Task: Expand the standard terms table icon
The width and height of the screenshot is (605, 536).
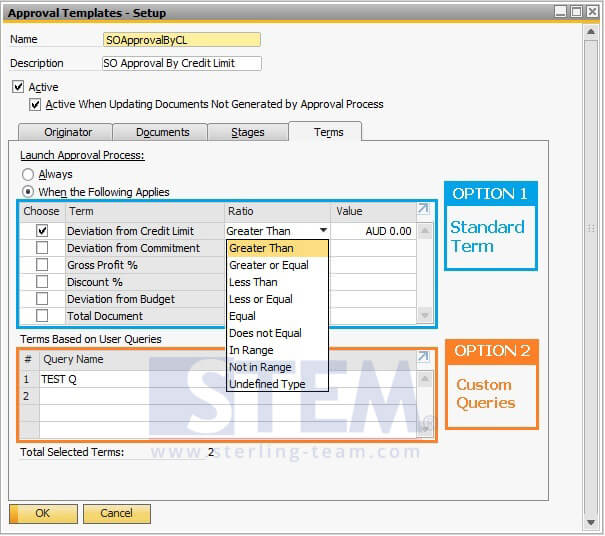Action: click(x=423, y=209)
